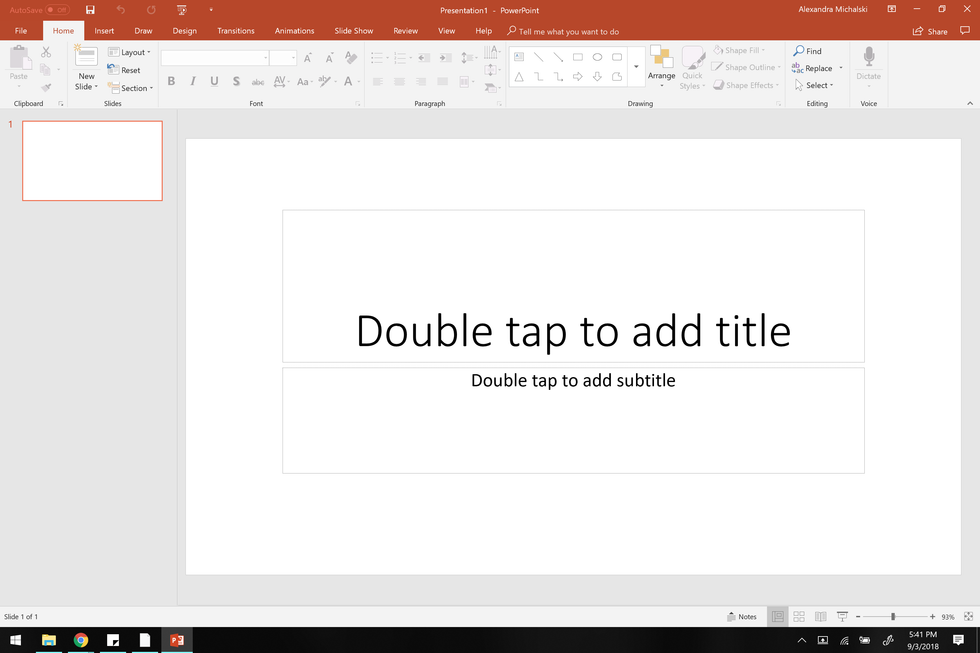Toggle Normal view button in status bar
Viewport: 980px width, 653px height.
click(777, 617)
